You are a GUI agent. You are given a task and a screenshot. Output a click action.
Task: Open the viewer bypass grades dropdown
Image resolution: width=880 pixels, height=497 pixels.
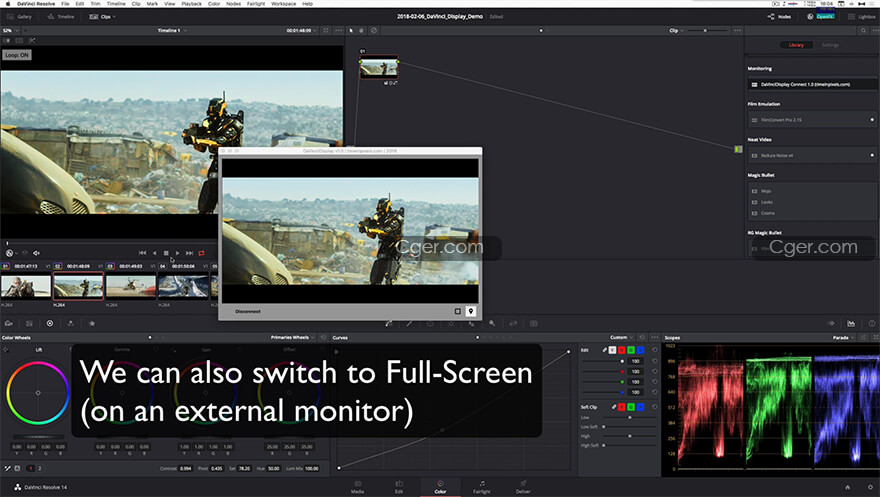pos(11,253)
